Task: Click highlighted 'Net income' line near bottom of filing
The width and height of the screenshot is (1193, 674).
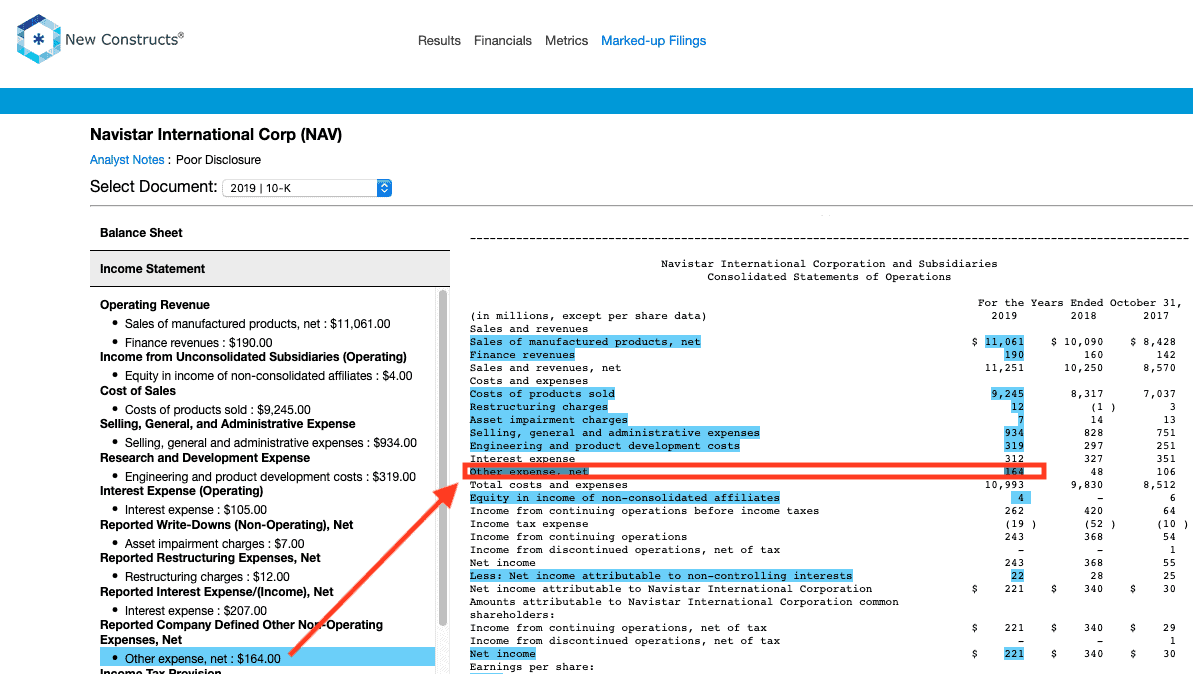Action: (x=502, y=653)
